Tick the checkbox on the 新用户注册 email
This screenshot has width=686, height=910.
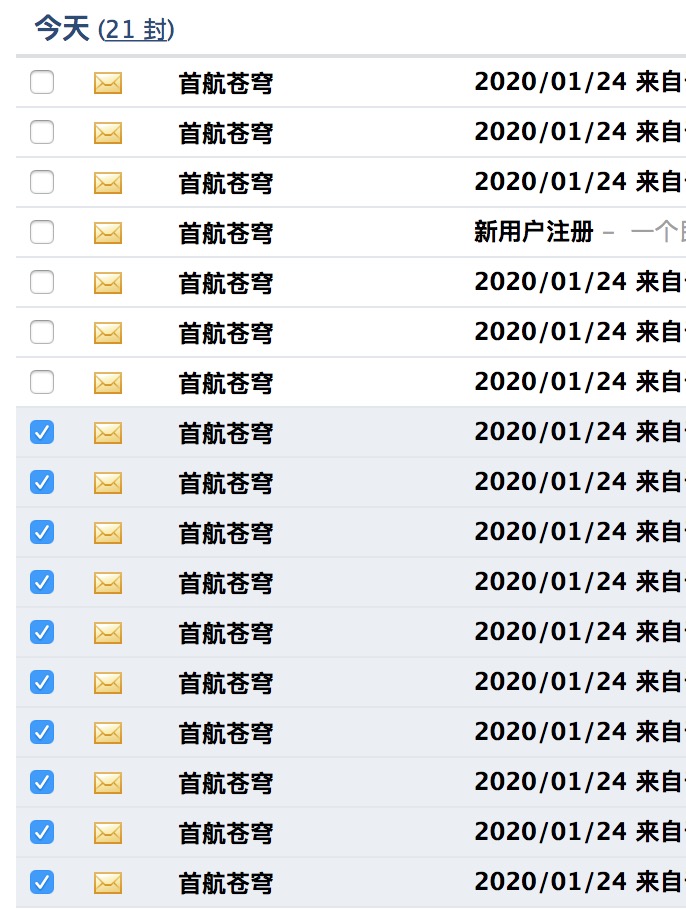coord(42,232)
